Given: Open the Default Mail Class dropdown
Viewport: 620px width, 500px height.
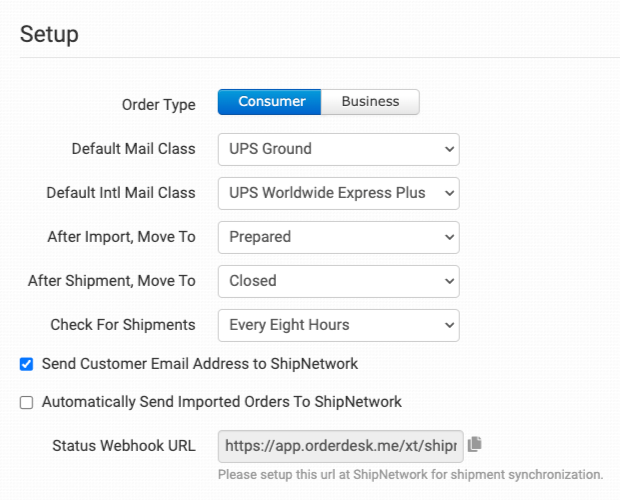Looking at the screenshot, I should point(338,149).
